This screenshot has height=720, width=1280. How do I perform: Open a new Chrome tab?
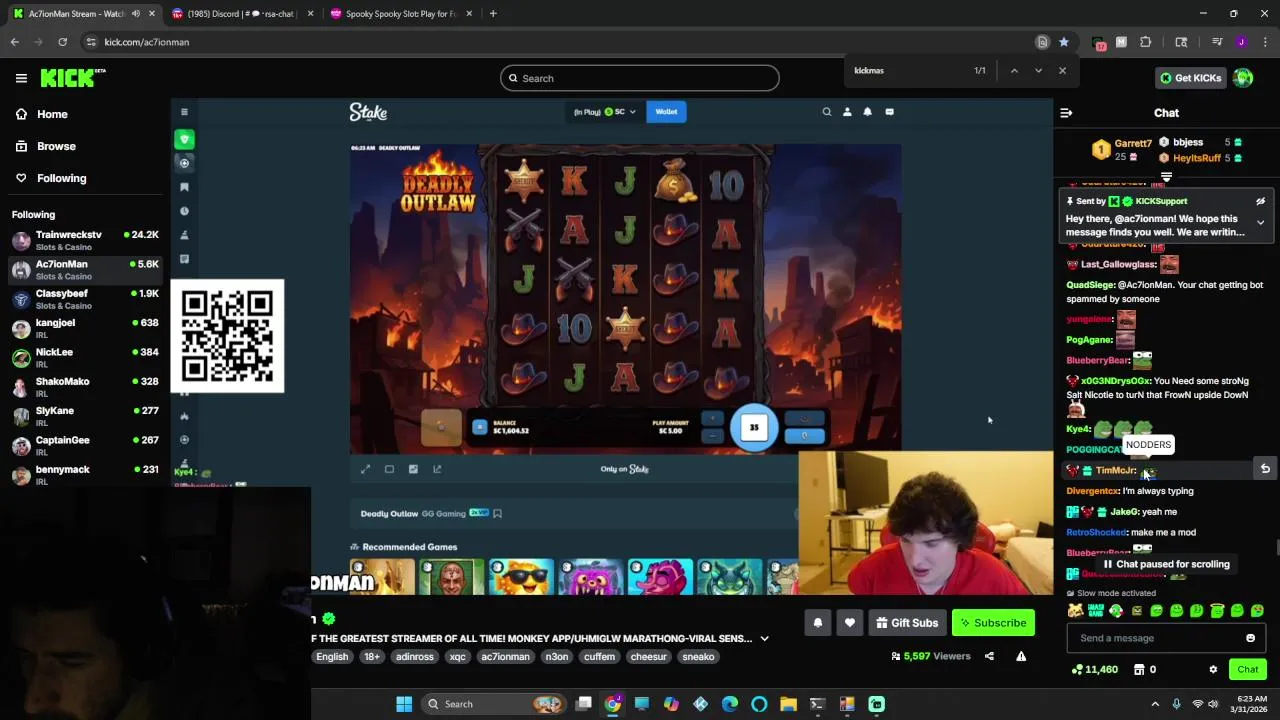click(x=493, y=14)
